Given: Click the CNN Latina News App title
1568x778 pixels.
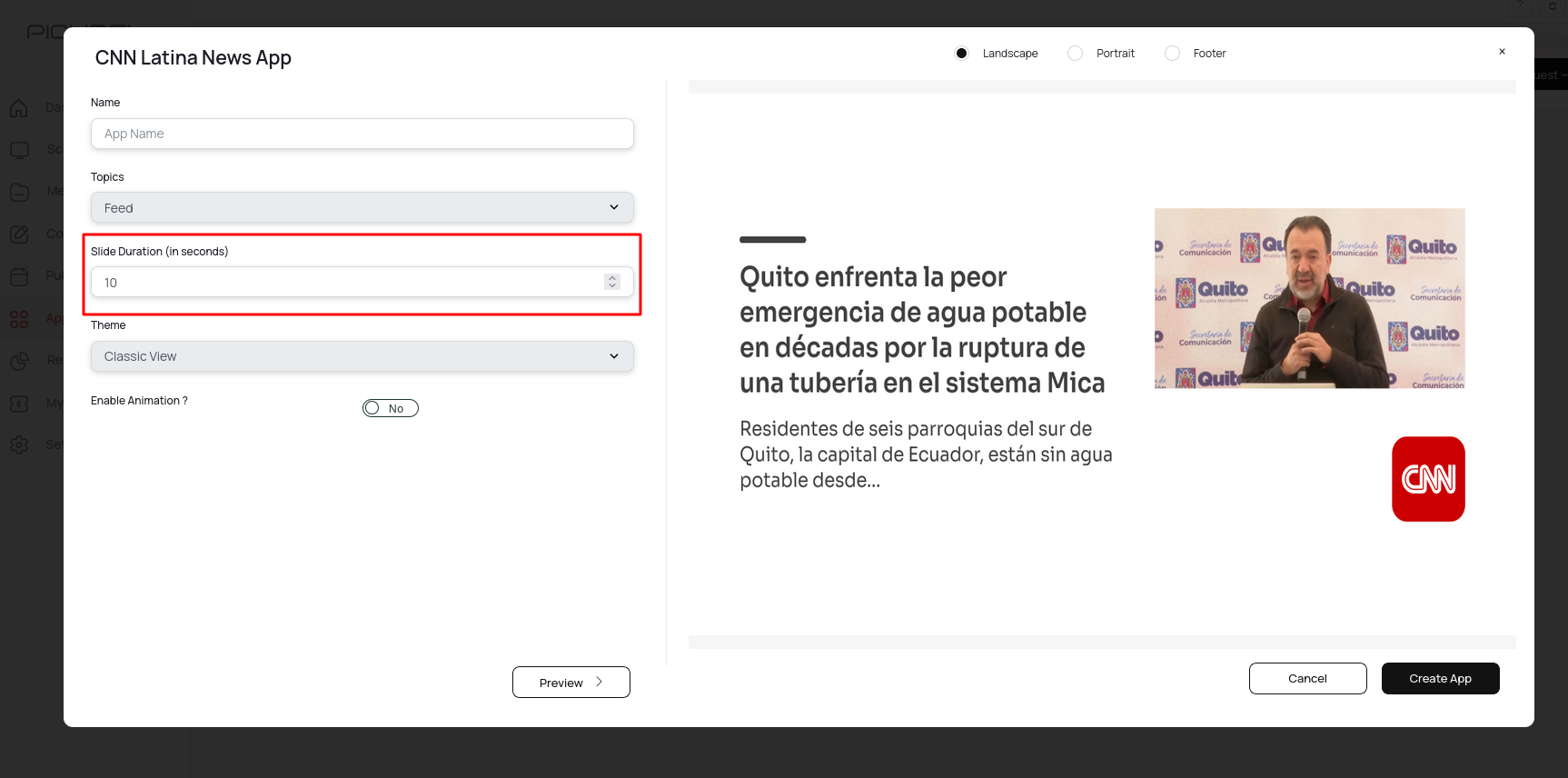Looking at the screenshot, I should [x=194, y=58].
